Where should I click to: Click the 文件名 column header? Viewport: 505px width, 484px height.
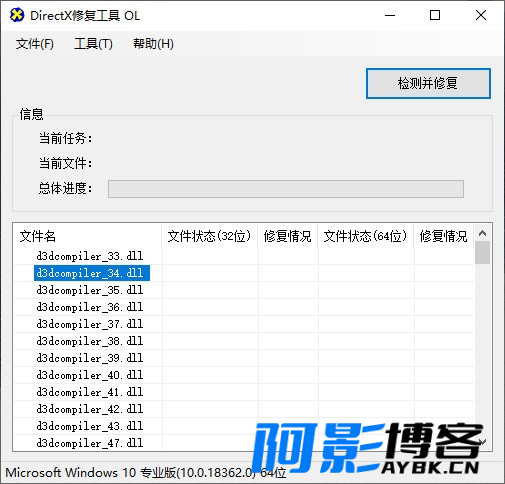[87, 236]
